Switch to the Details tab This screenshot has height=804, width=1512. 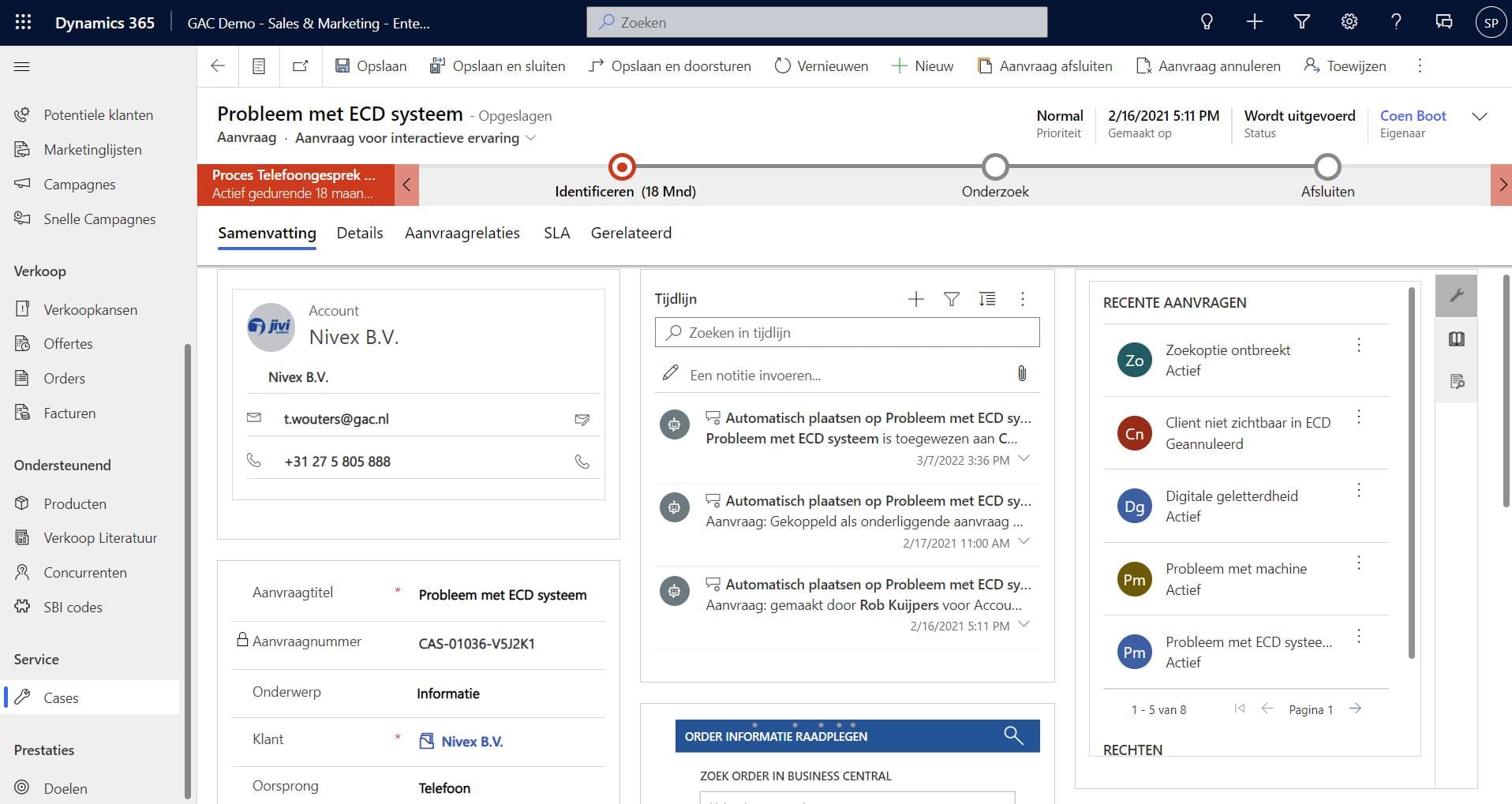coord(360,234)
